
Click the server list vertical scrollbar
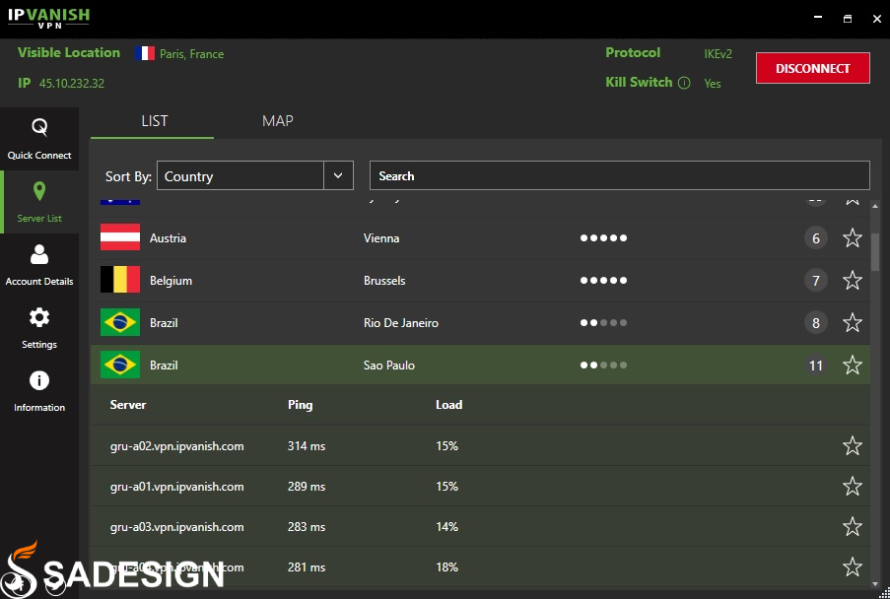pos(875,253)
